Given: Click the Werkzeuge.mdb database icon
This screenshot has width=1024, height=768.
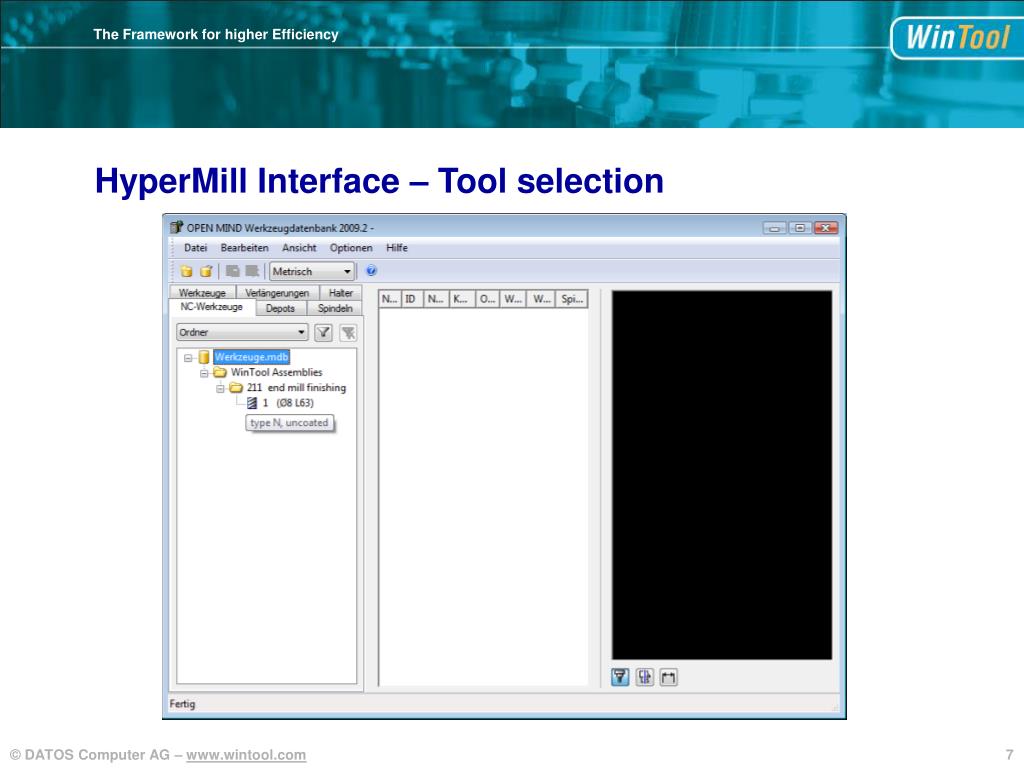Looking at the screenshot, I should [204, 357].
